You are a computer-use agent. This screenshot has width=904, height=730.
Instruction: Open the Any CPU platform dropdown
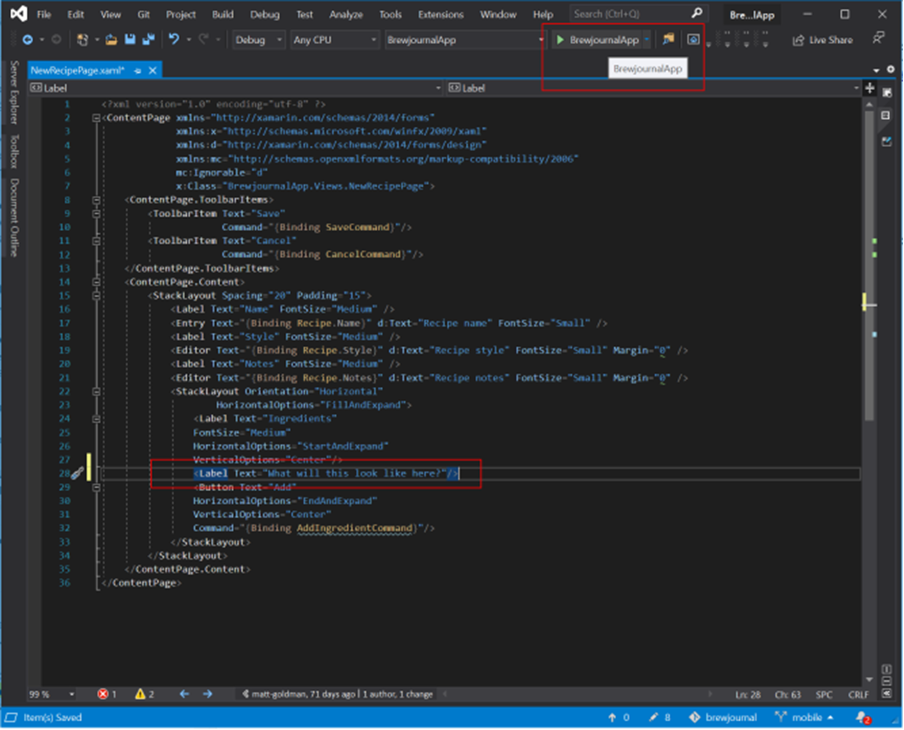333,40
